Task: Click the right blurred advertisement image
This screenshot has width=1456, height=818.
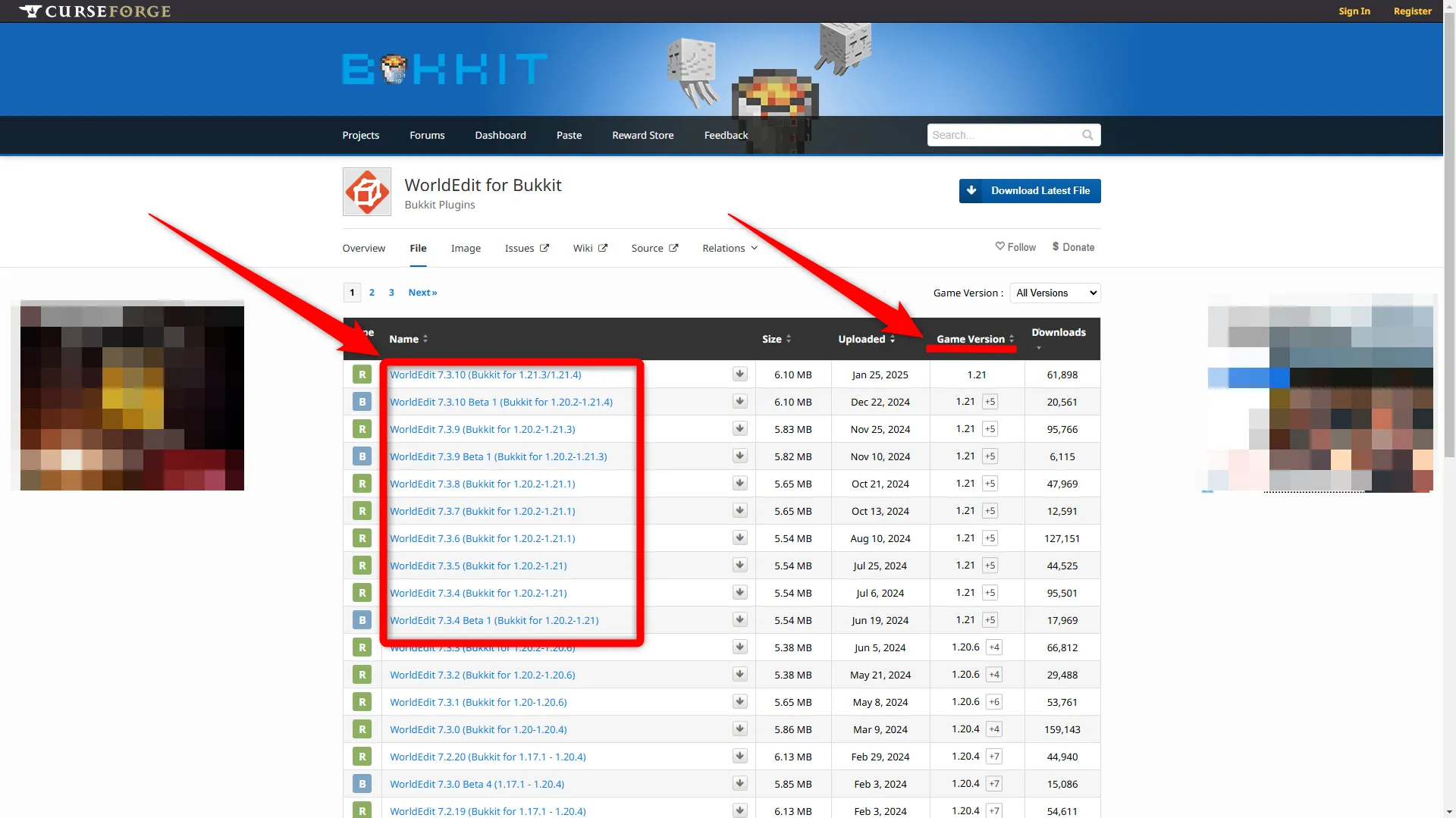Action: click(1320, 393)
